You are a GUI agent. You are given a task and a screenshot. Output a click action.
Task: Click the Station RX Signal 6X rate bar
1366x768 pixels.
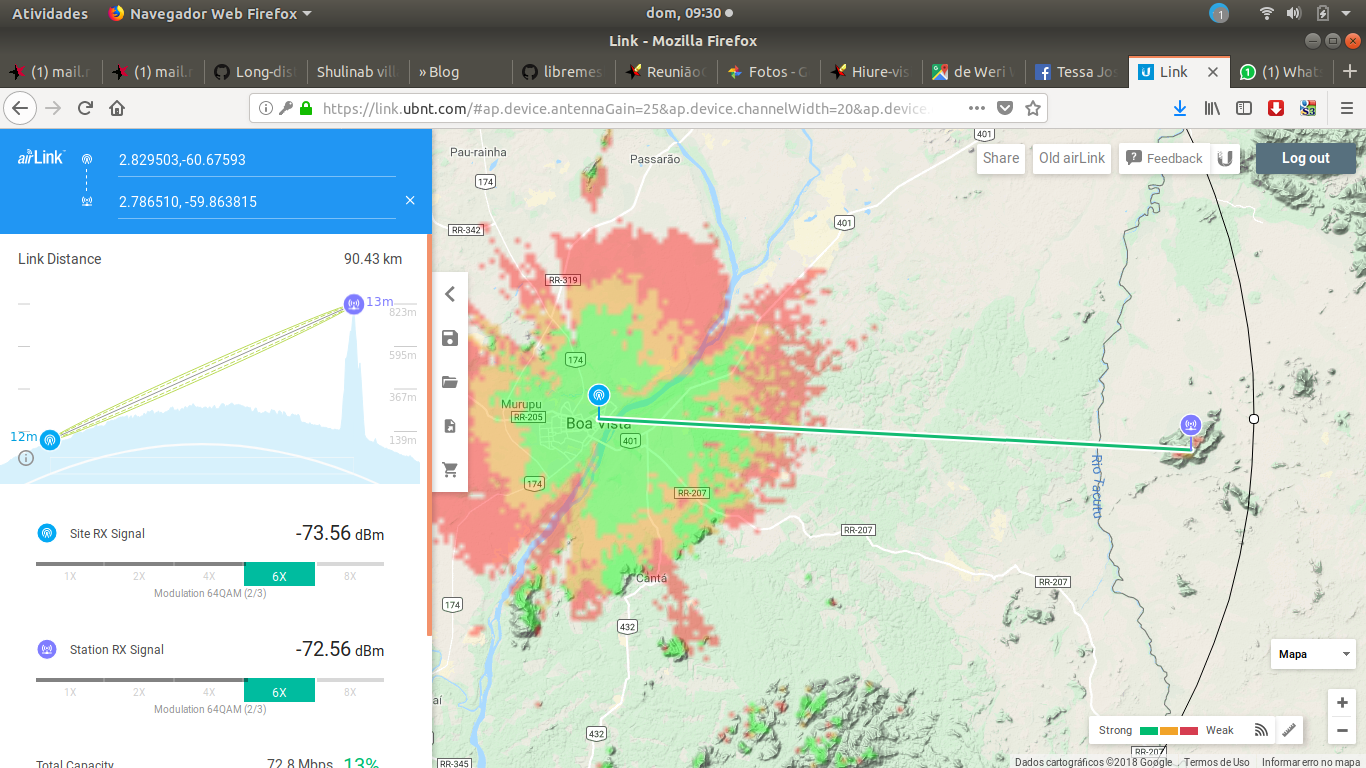tap(279, 691)
